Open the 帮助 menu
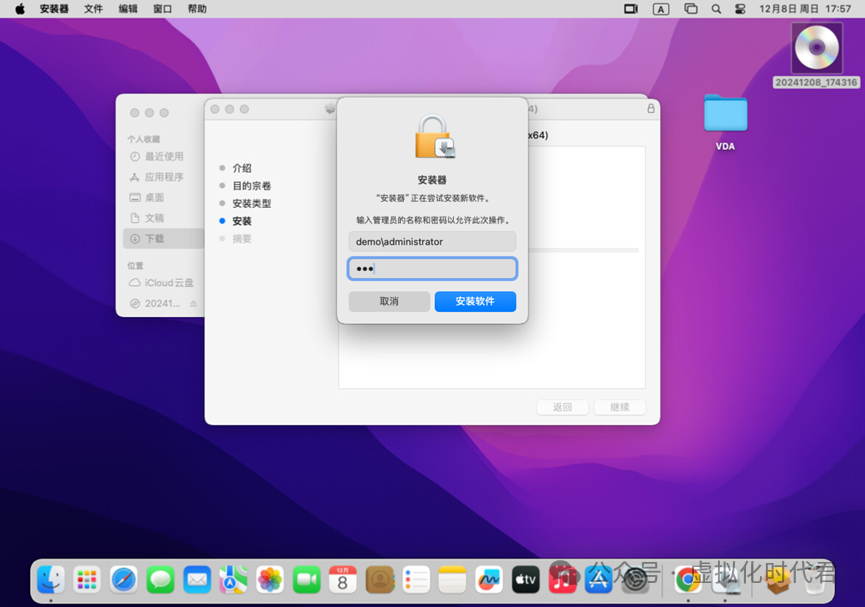 (x=197, y=9)
